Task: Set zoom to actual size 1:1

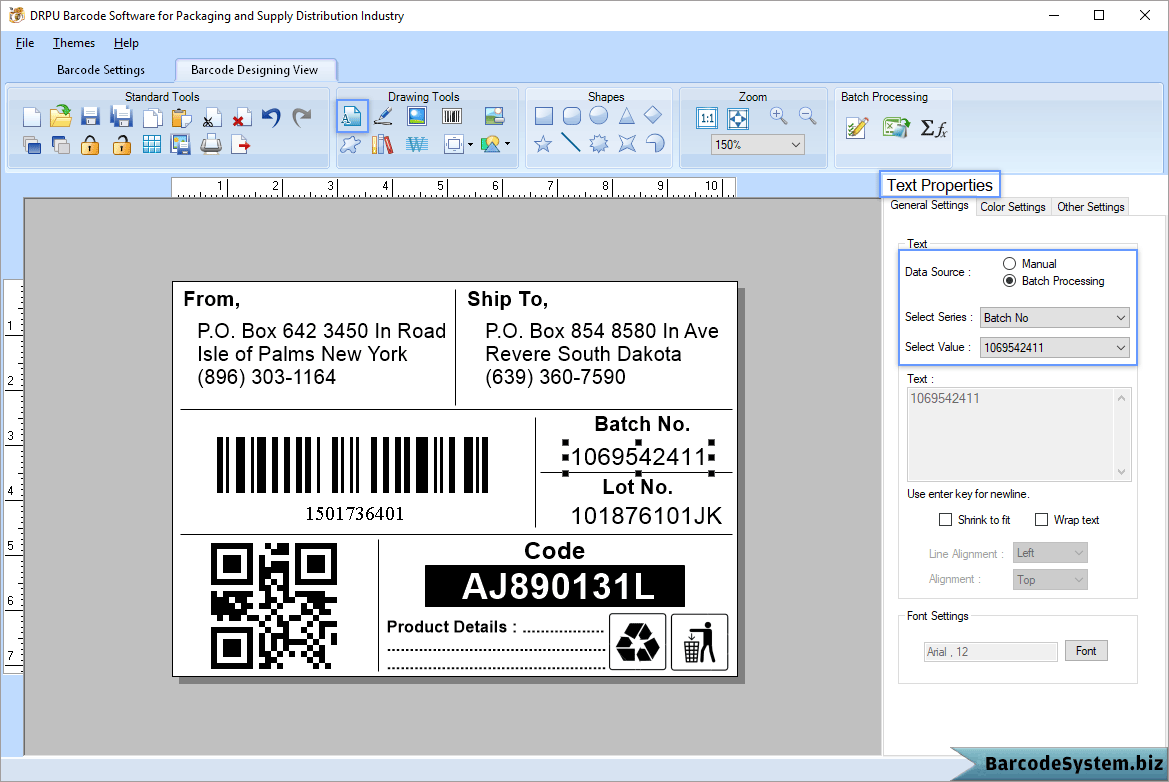Action: [707, 118]
